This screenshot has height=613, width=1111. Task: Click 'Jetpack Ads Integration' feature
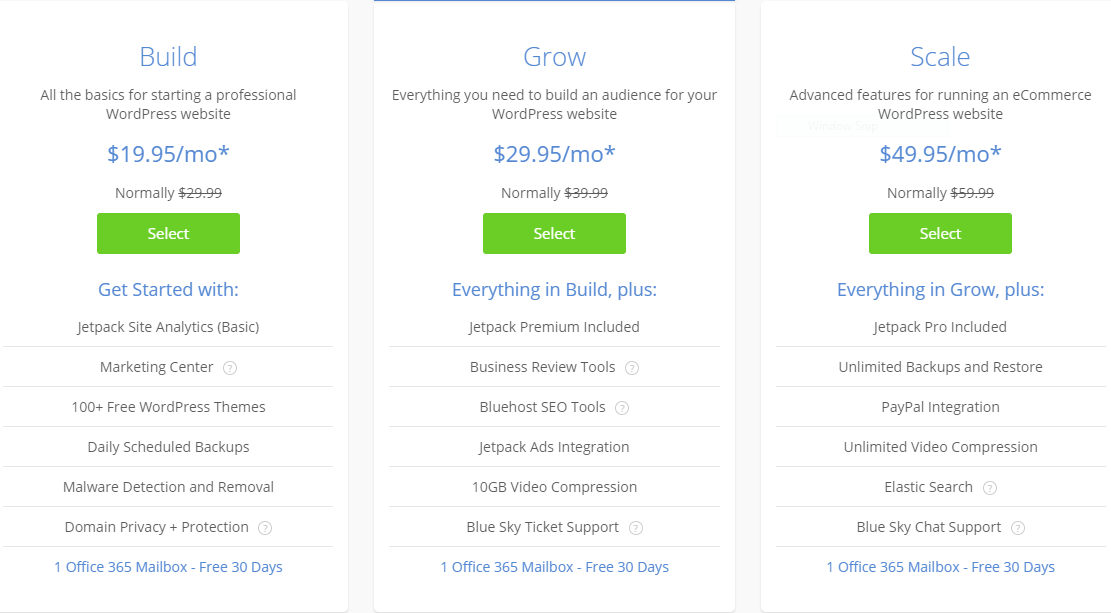tap(554, 447)
